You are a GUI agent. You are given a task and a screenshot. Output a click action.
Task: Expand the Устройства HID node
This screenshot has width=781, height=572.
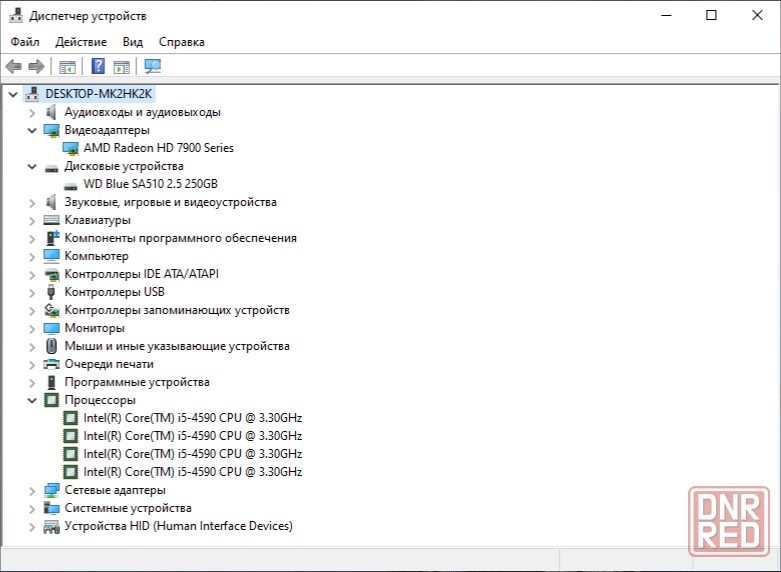point(32,527)
